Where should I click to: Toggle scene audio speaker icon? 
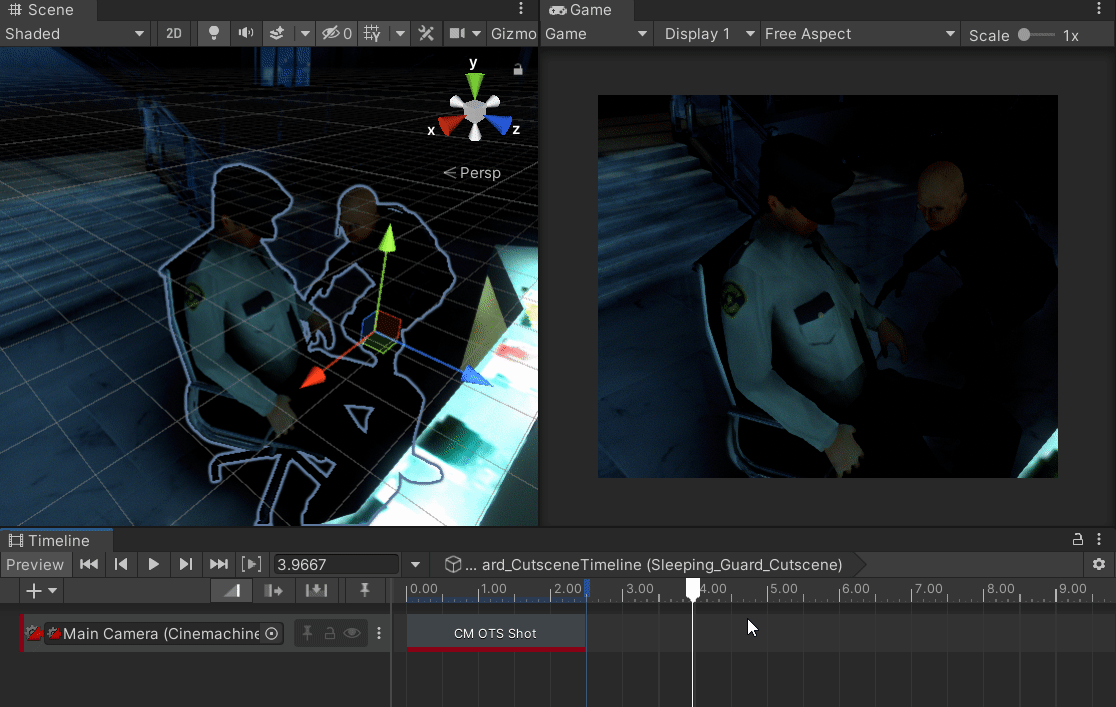(246, 33)
